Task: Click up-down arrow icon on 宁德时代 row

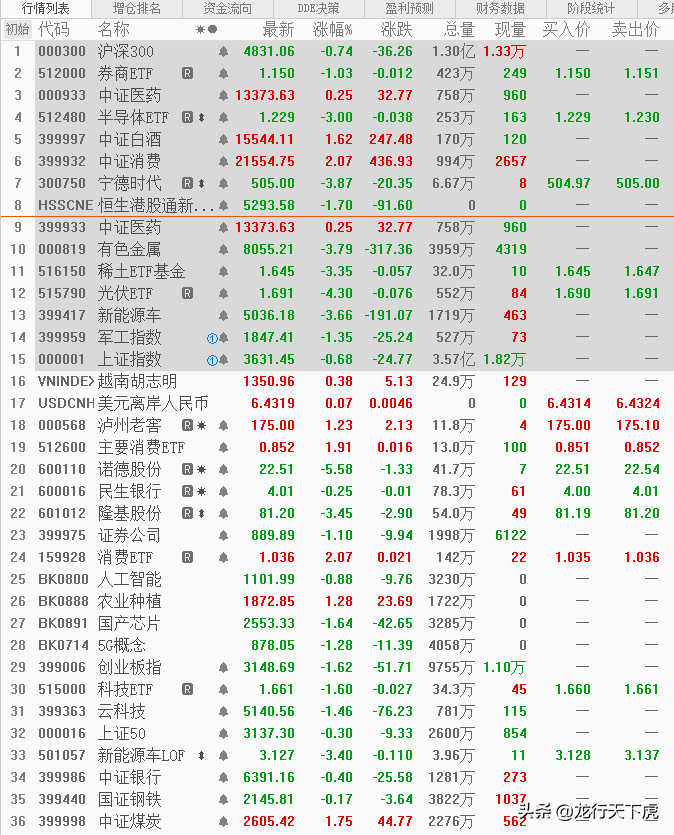Action: (201, 183)
